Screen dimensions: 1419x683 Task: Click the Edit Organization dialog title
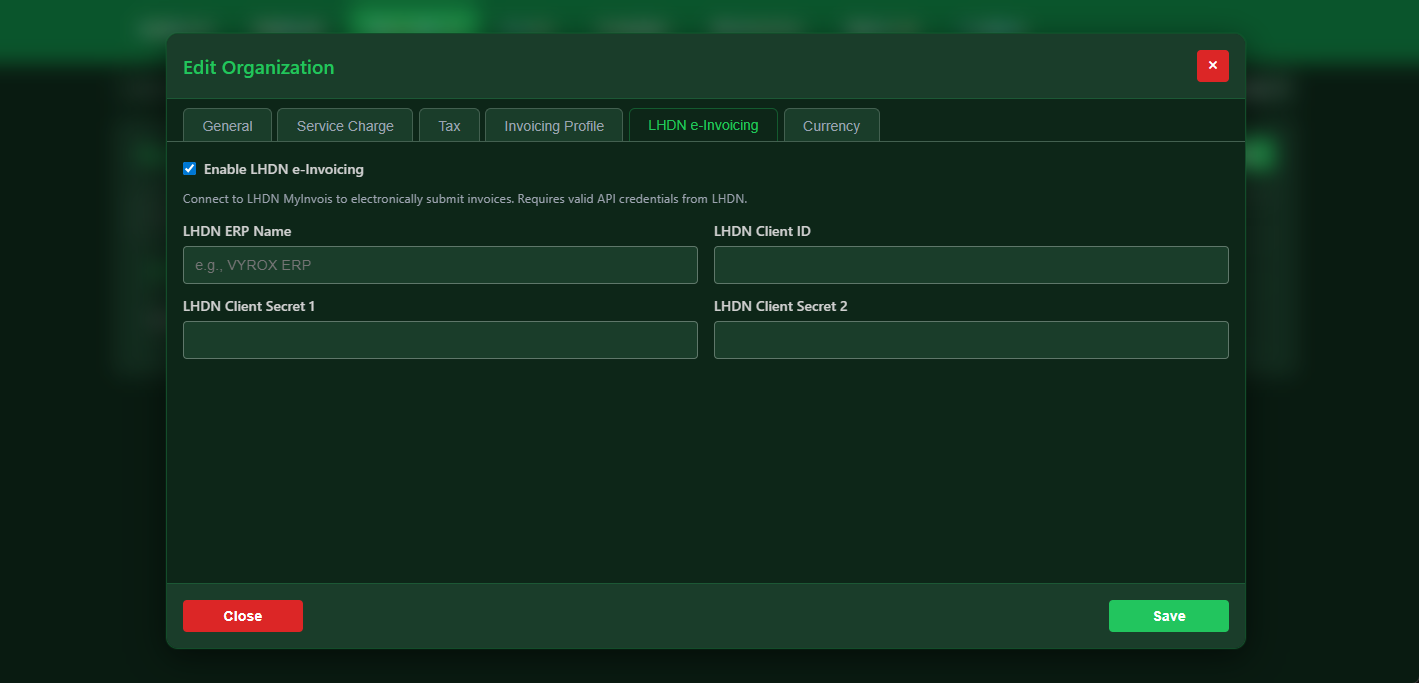pyautogui.click(x=258, y=67)
